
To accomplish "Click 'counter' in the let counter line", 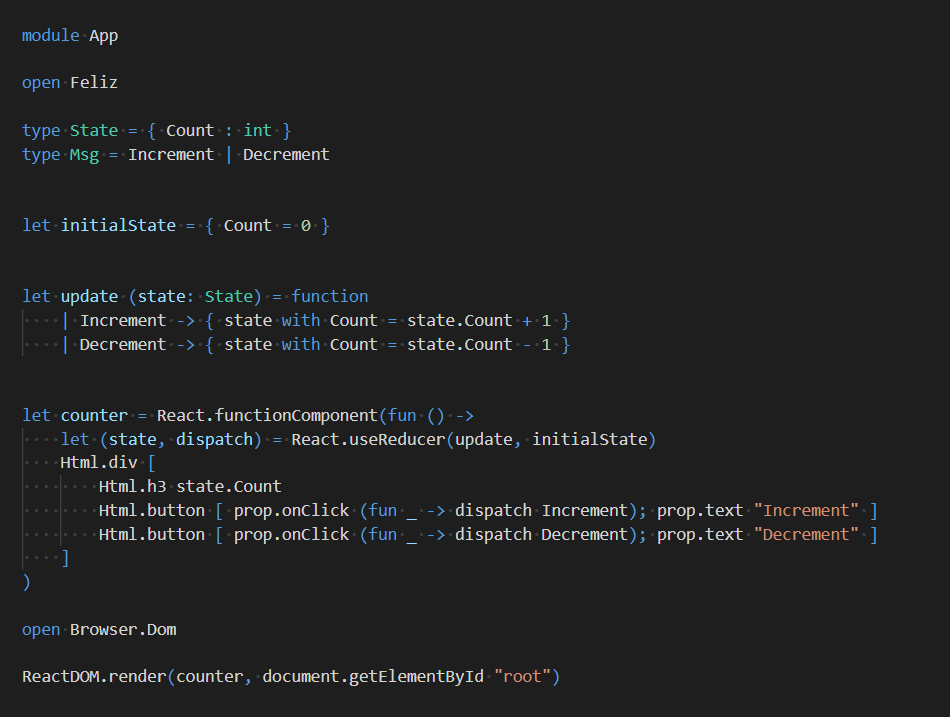I will [x=94, y=416].
